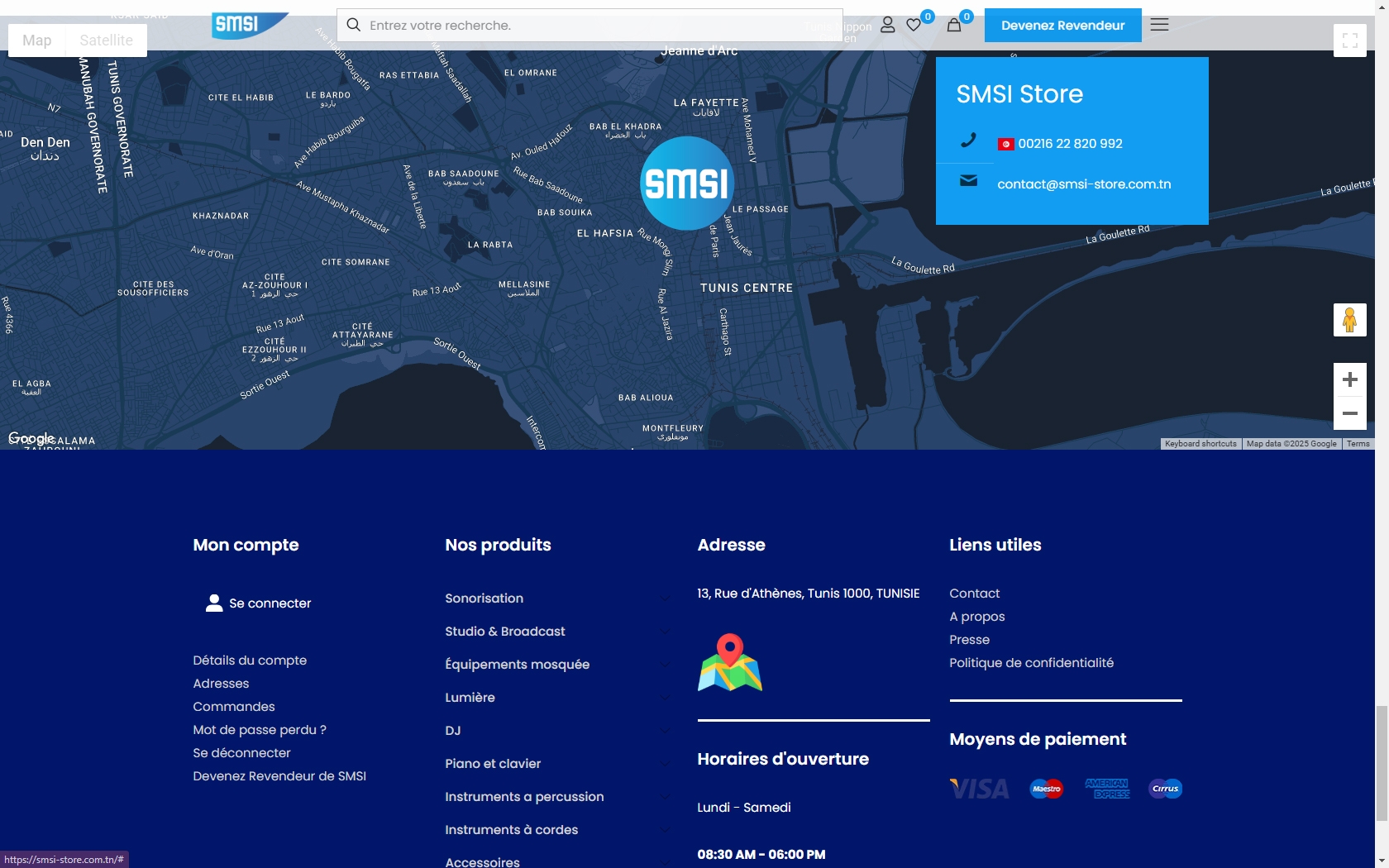Click the Maestro payment logo
This screenshot has height=868, width=1389.
pyautogui.click(x=1046, y=789)
